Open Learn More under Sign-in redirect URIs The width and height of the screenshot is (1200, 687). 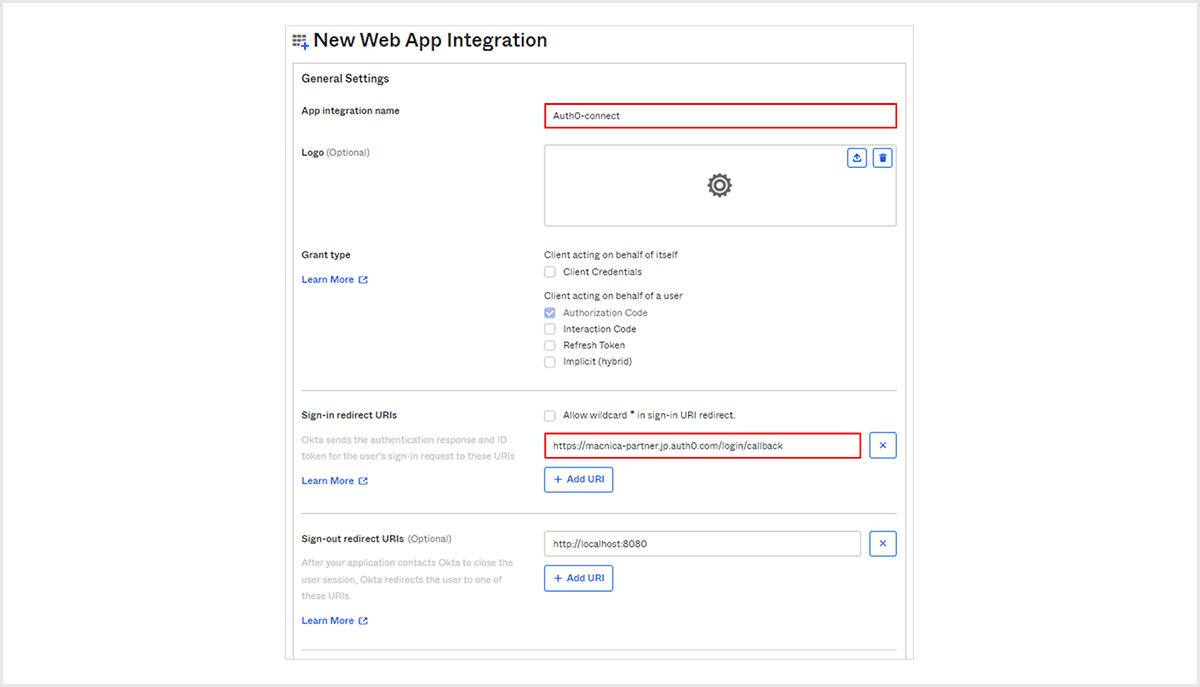(334, 481)
